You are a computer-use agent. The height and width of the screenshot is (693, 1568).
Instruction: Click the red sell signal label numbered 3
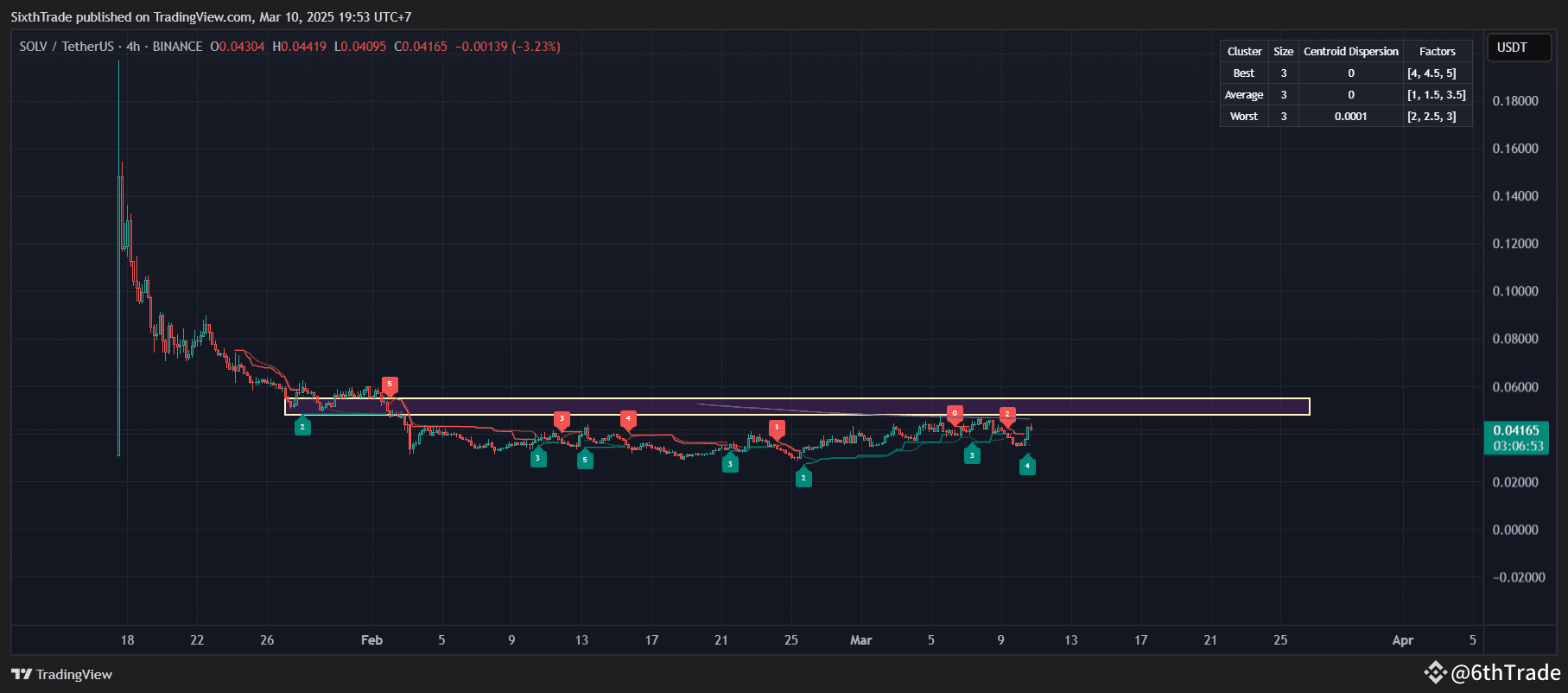pyautogui.click(x=562, y=419)
